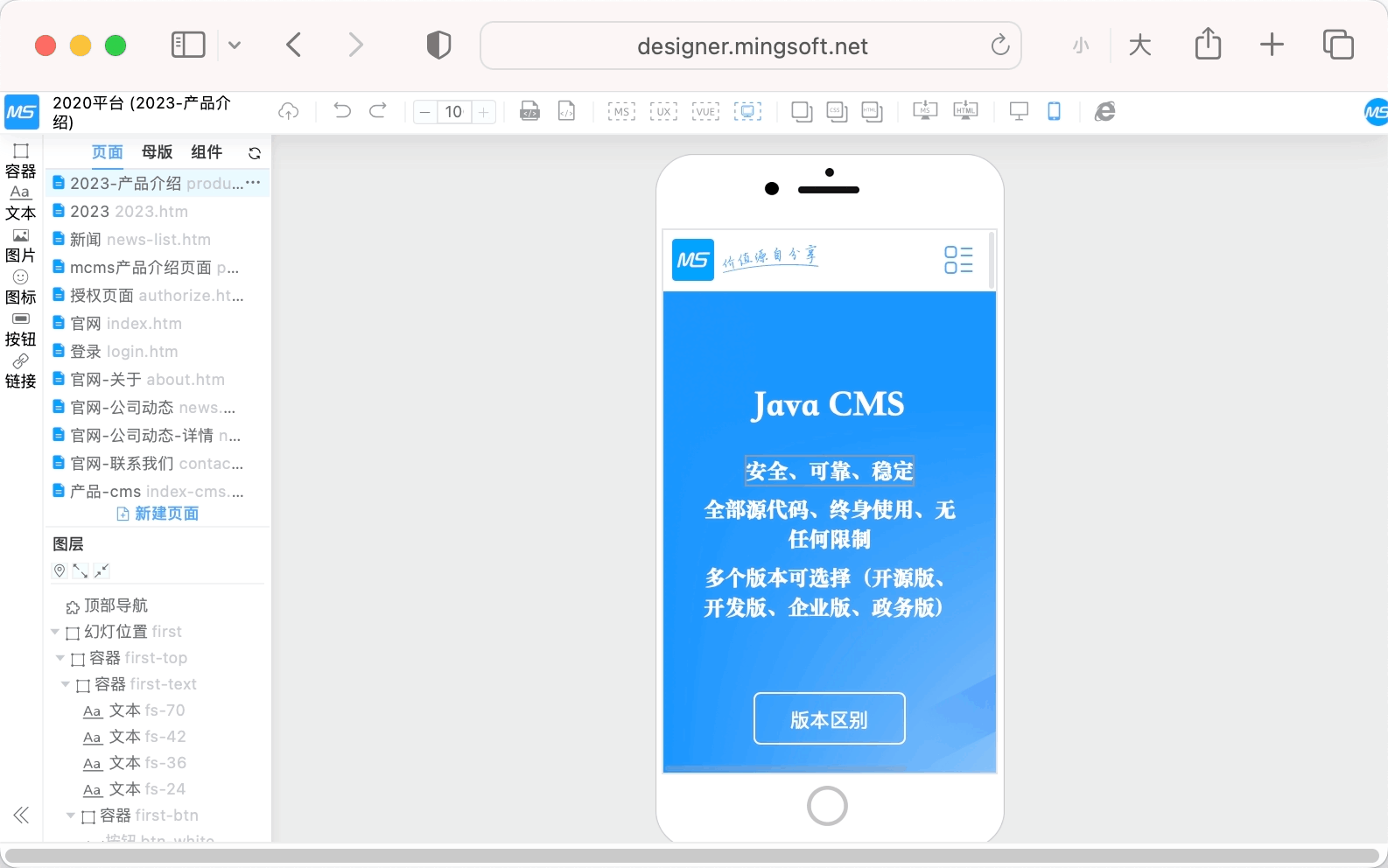Collapse the 容器 first-top layer

[x=60, y=658]
